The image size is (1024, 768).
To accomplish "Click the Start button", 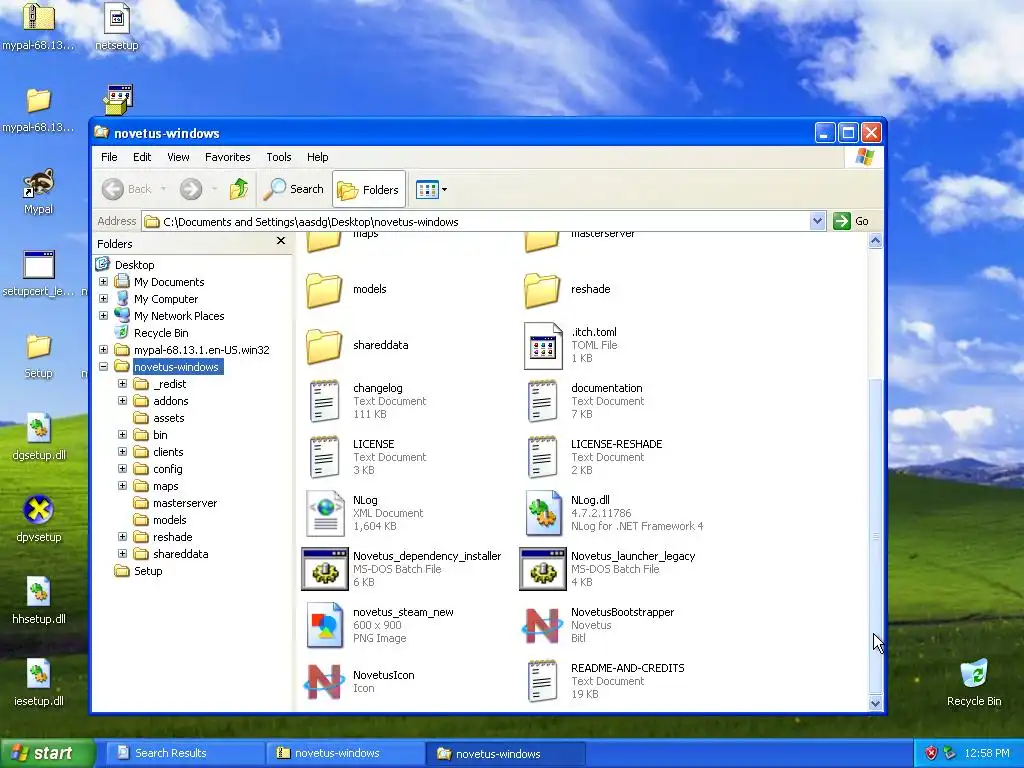I will coord(47,753).
